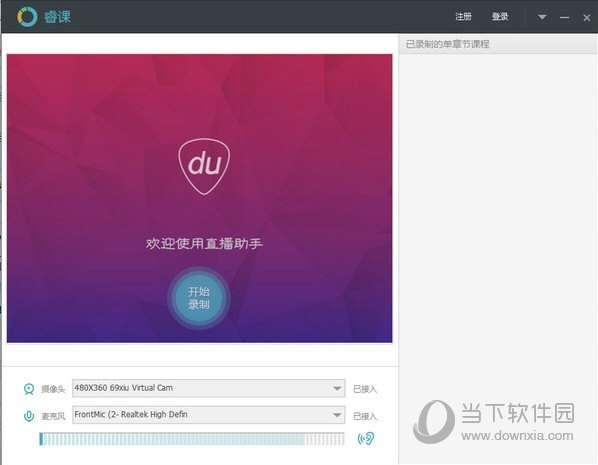Click the 睿课 app title text
The image size is (598, 465).
tap(57, 17)
